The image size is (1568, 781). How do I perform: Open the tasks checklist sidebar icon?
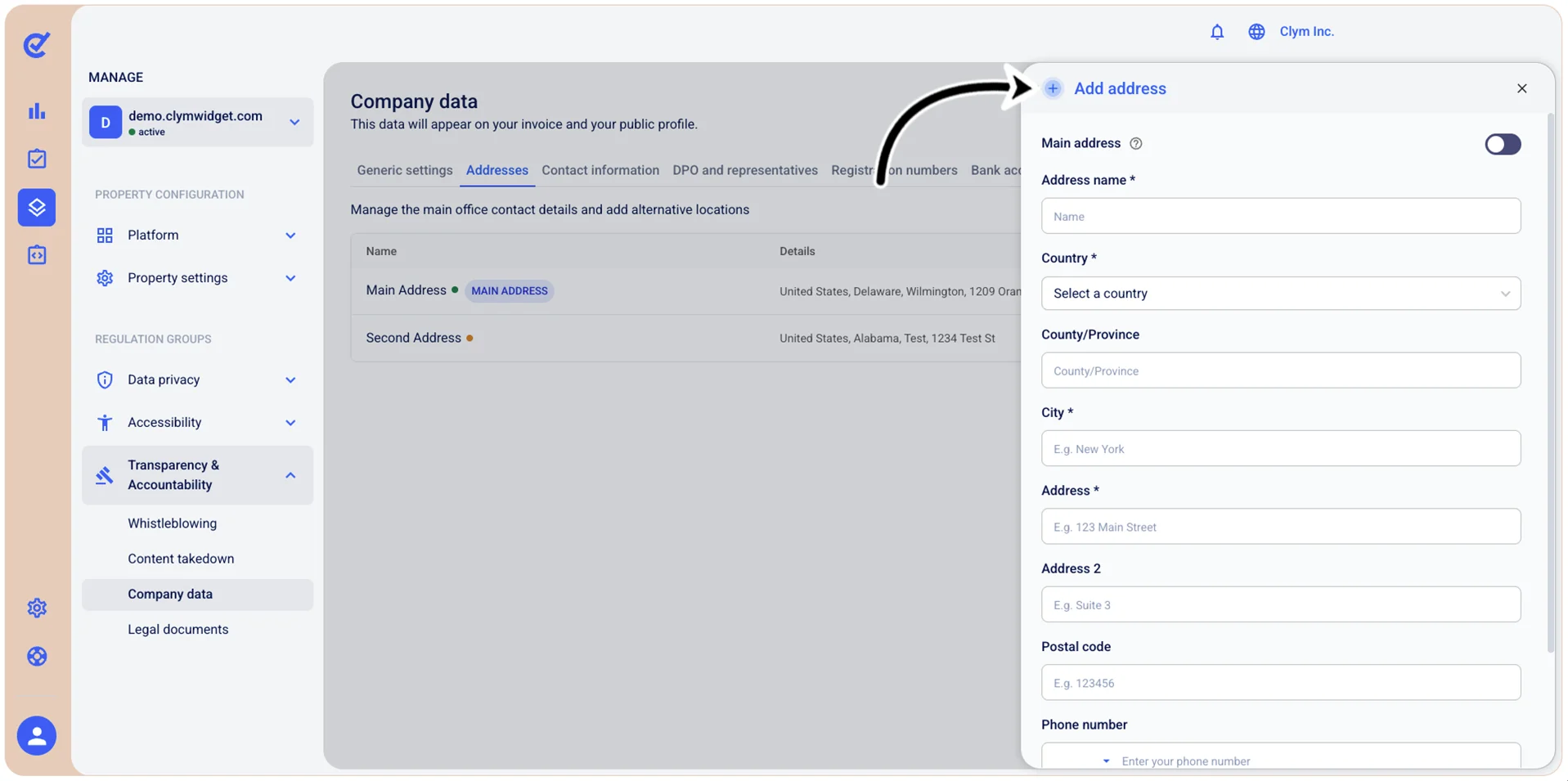(37, 159)
